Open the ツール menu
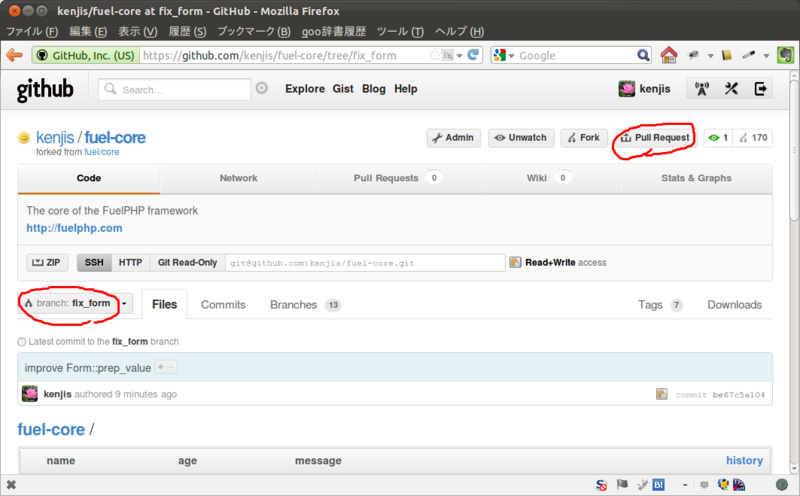 pos(400,32)
